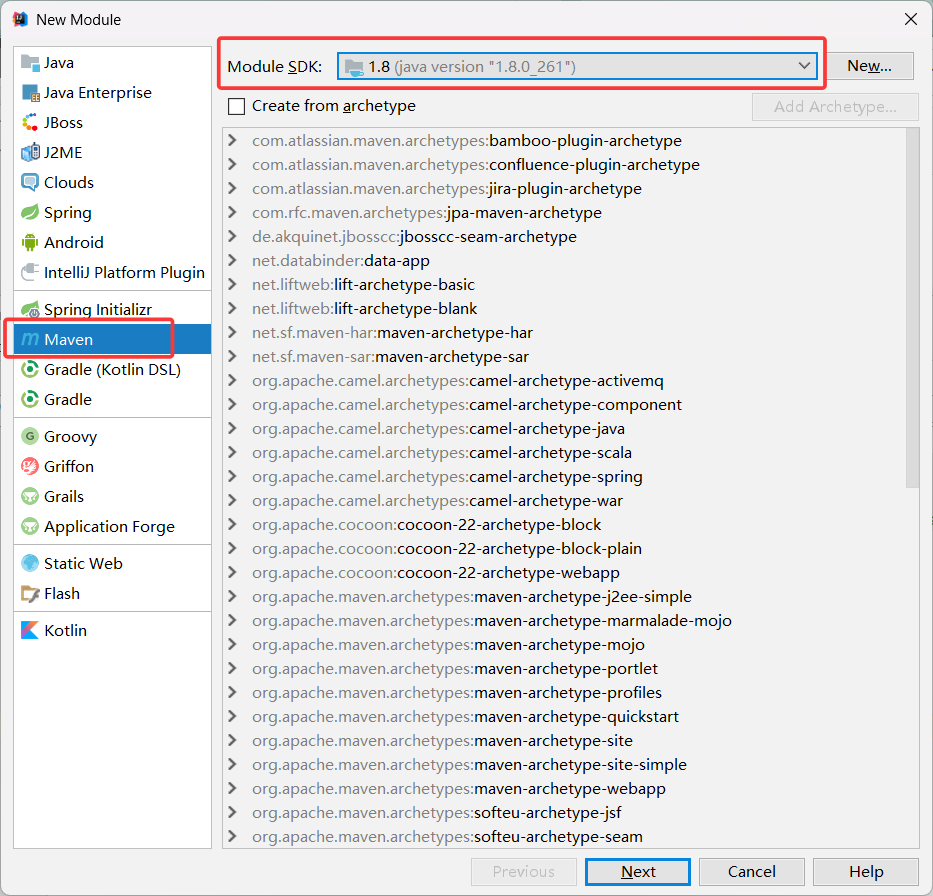Viewport: 933px width, 896px height.
Task: Select Spring Initializr module type label
Action: pos(98,309)
